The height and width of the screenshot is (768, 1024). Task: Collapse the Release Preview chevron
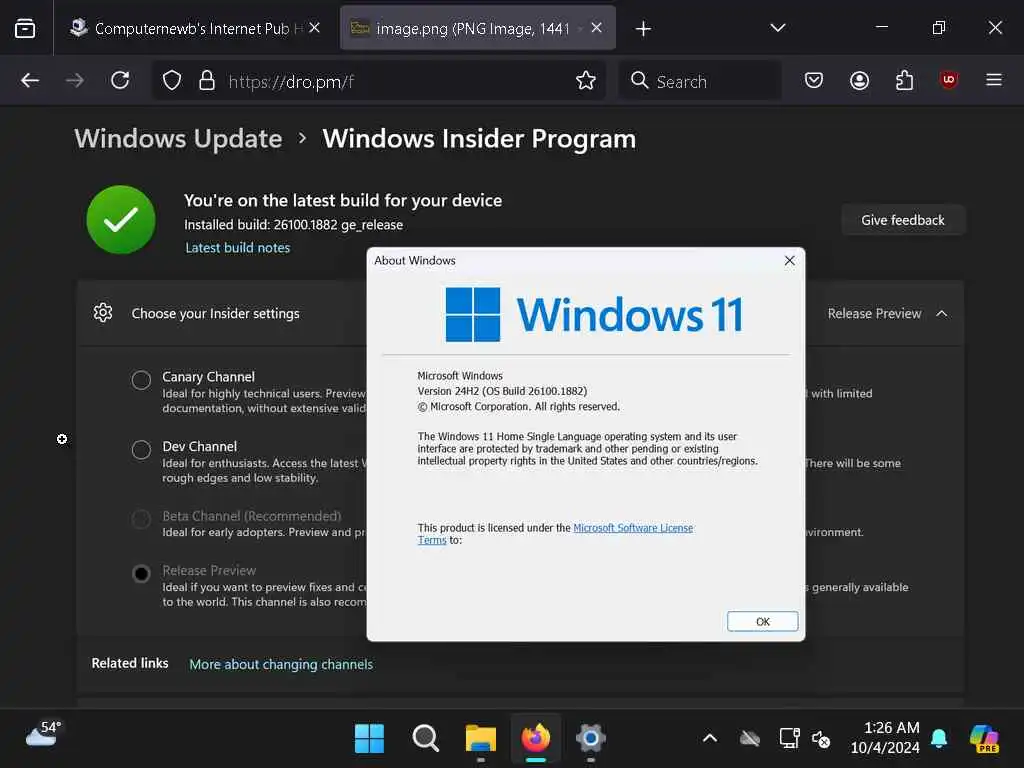(941, 313)
